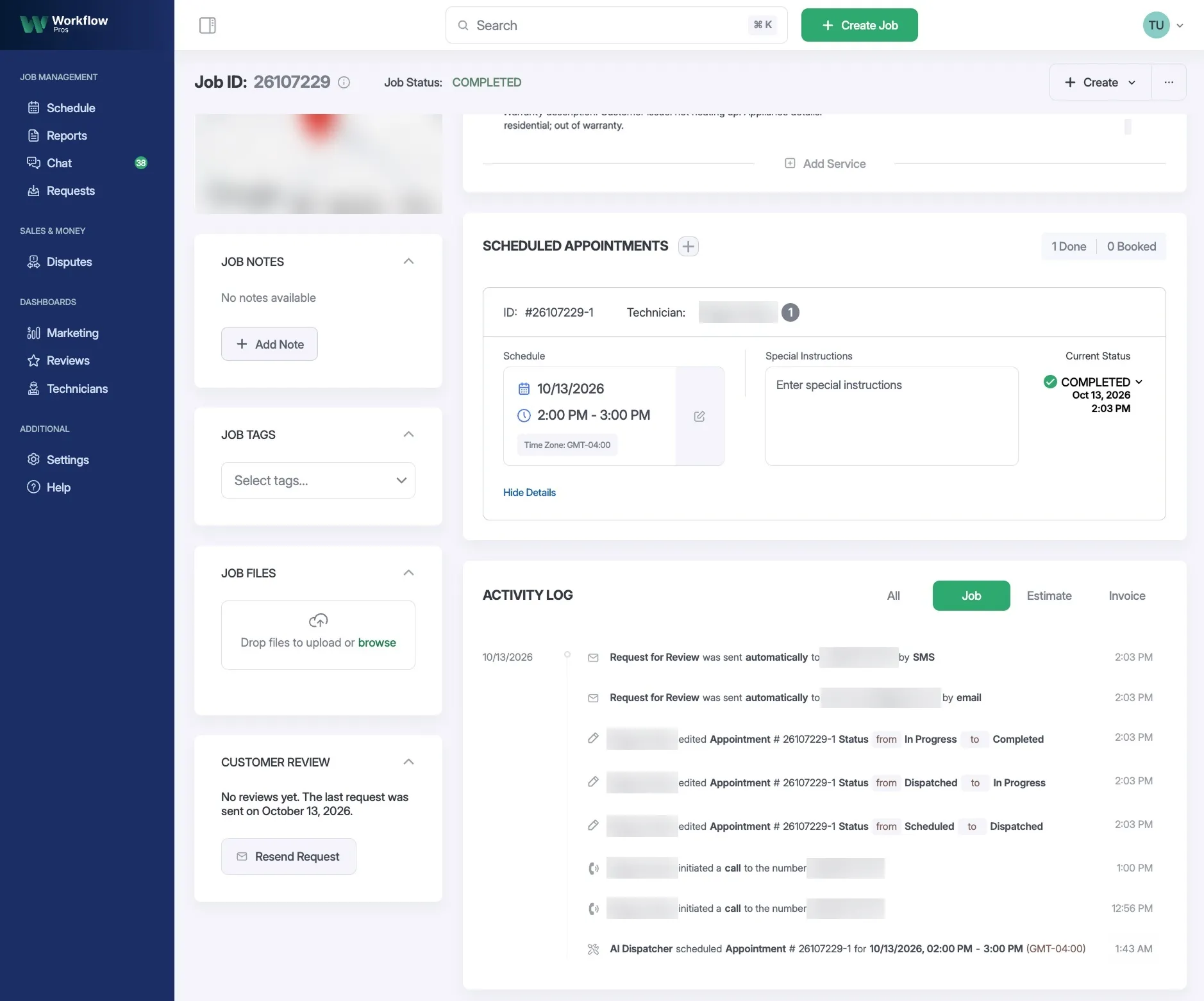This screenshot has width=1204, height=1001.
Task: Open the TU user account menu
Action: (1163, 26)
